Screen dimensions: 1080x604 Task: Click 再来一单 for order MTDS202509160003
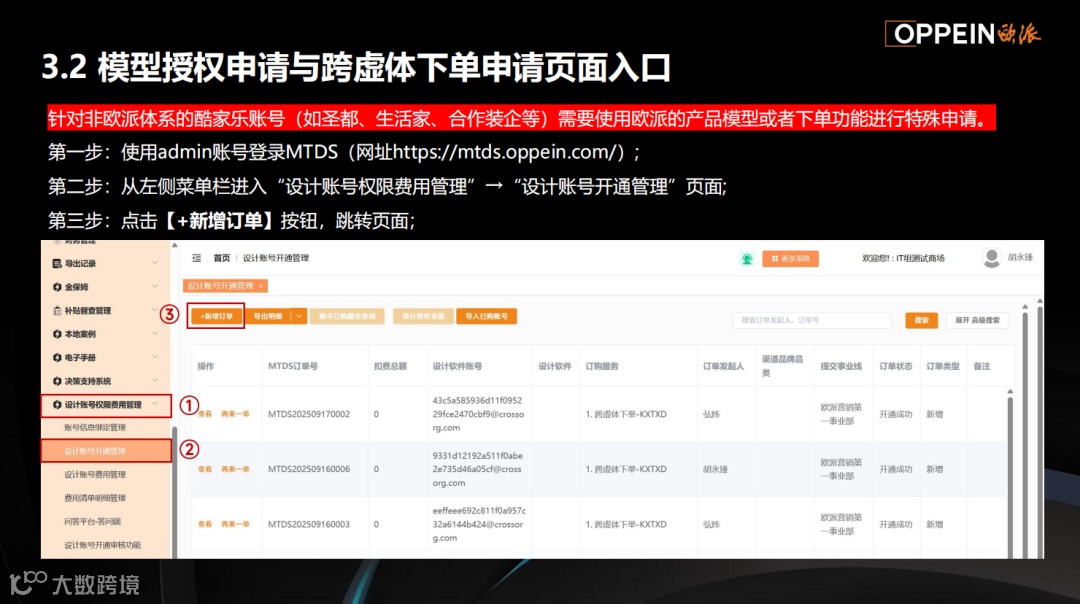coord(235,524)
